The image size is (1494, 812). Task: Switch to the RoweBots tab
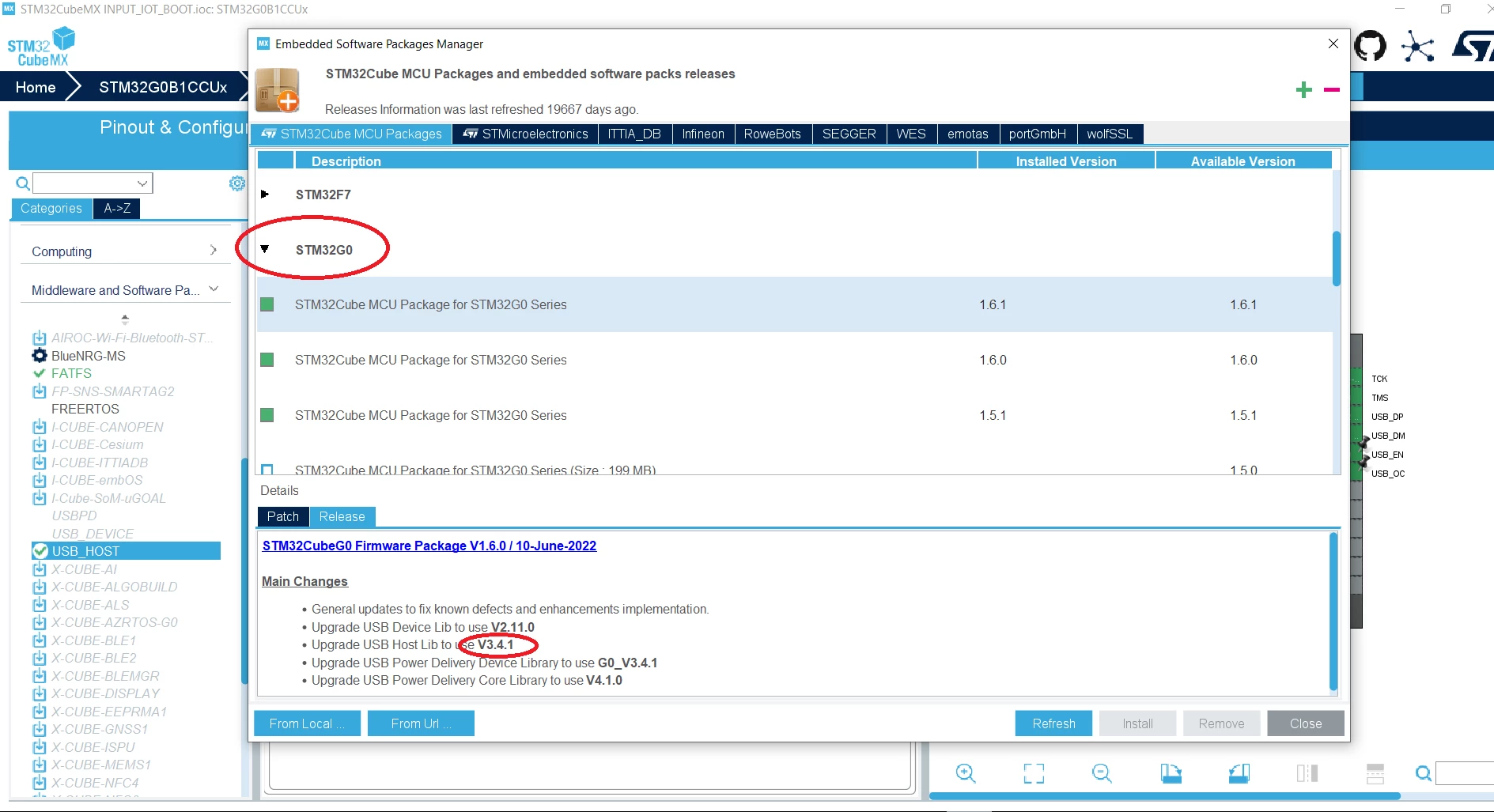(773, 134)
